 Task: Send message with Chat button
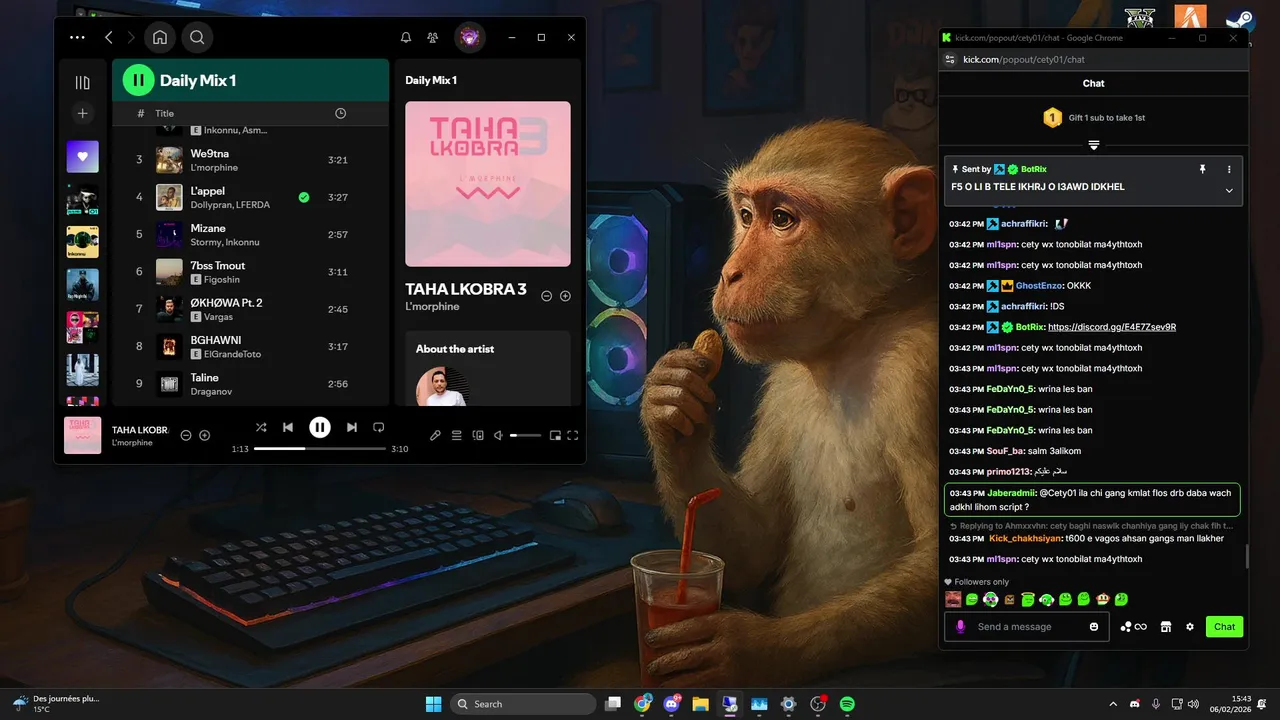pos(1225,627)
